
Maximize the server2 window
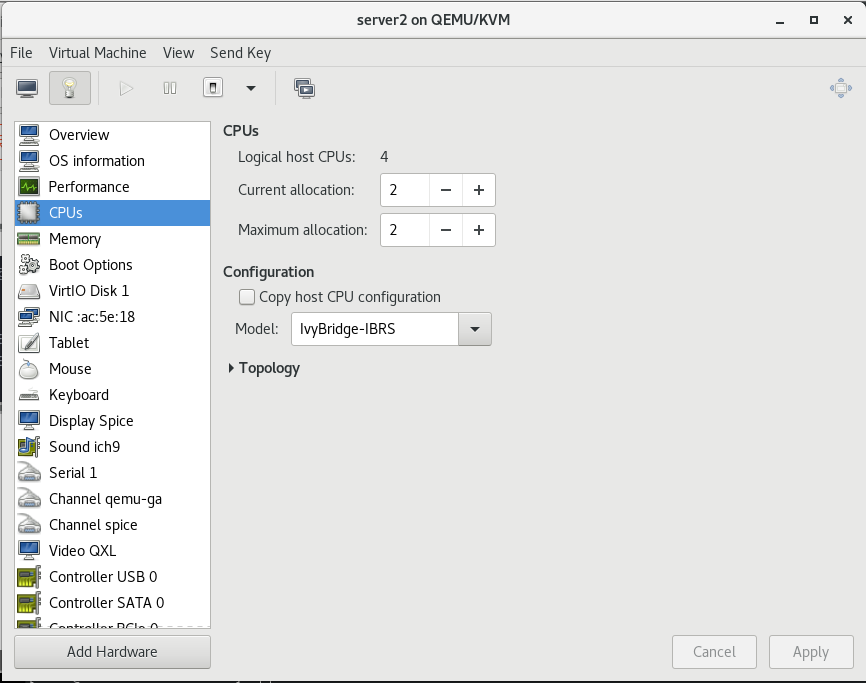click(x=814, y=20)
